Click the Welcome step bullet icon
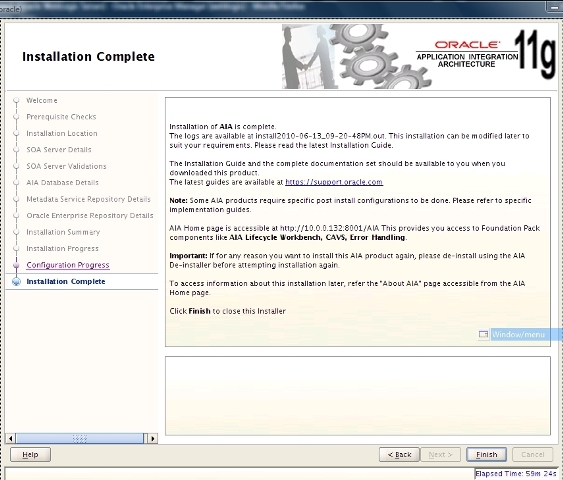 [x=16, y=101]
